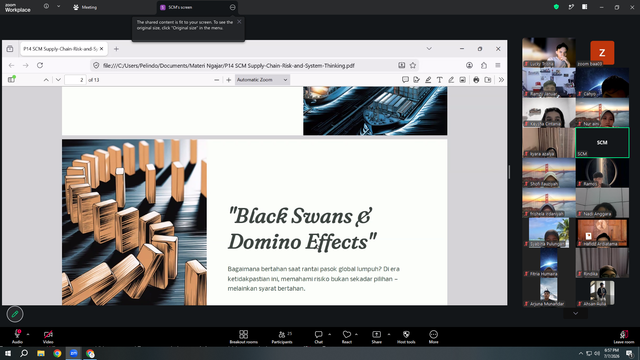This screenshot has height=360, width=640.
Task: Open the Zoom Chat panel
Action: pyautogui.click(x=318, y=337)
